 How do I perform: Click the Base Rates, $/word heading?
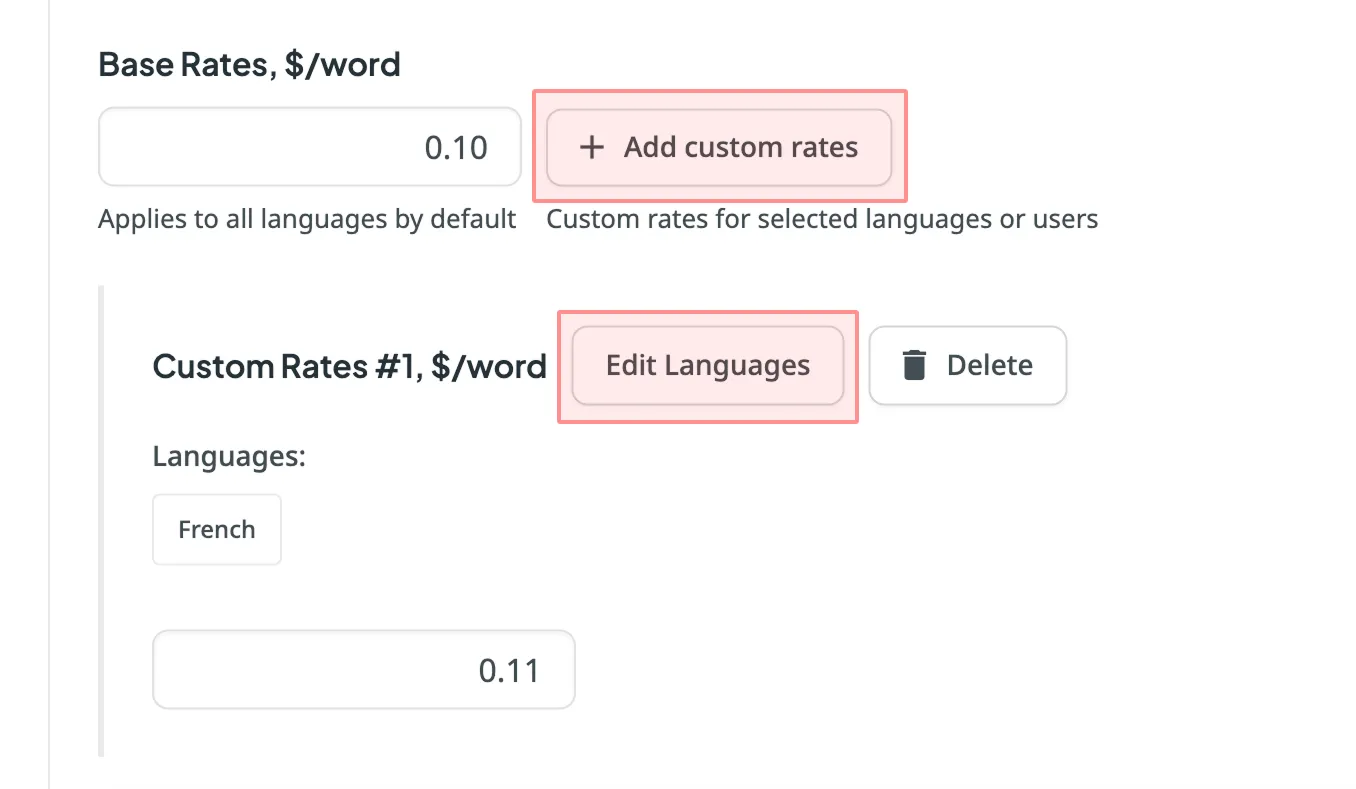(249, 65)
